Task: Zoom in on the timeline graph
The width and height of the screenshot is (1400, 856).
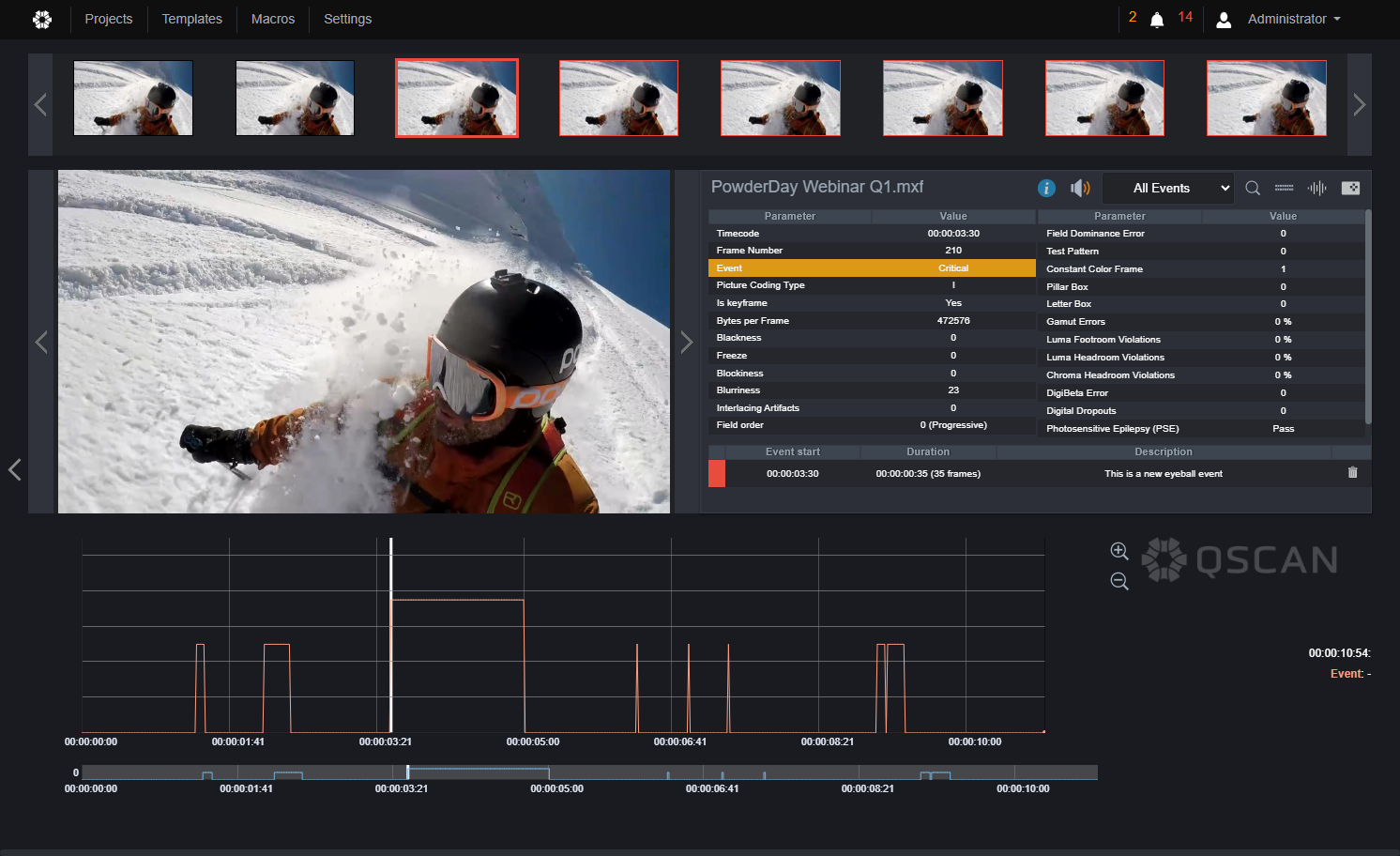Action: [x=1119, y=551]
